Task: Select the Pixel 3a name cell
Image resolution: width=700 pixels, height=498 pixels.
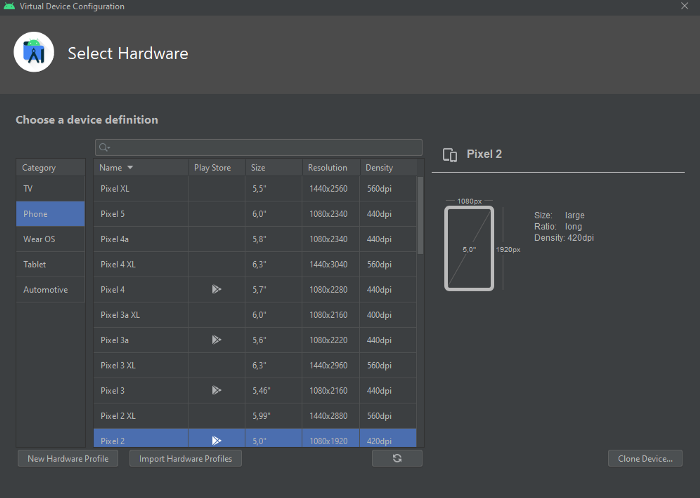Action: coord(141,340)
